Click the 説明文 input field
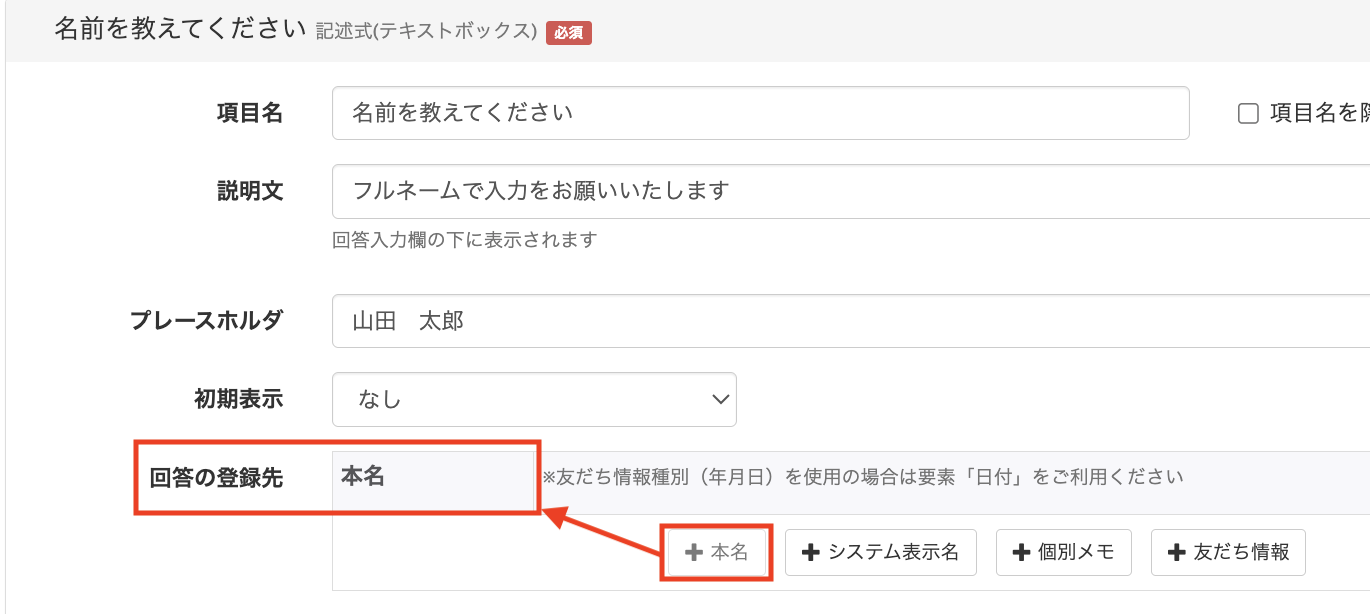Viewport: 1370px width, 614px height. click(x=851, y=191)
